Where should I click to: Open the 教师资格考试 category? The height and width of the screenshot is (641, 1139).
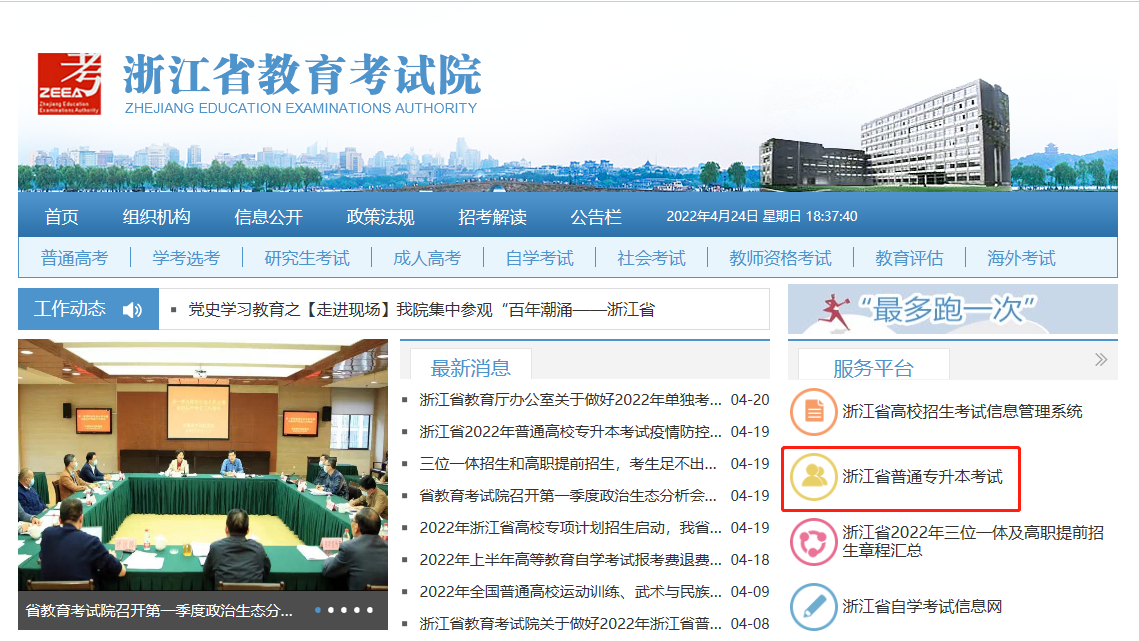[780, 259]
